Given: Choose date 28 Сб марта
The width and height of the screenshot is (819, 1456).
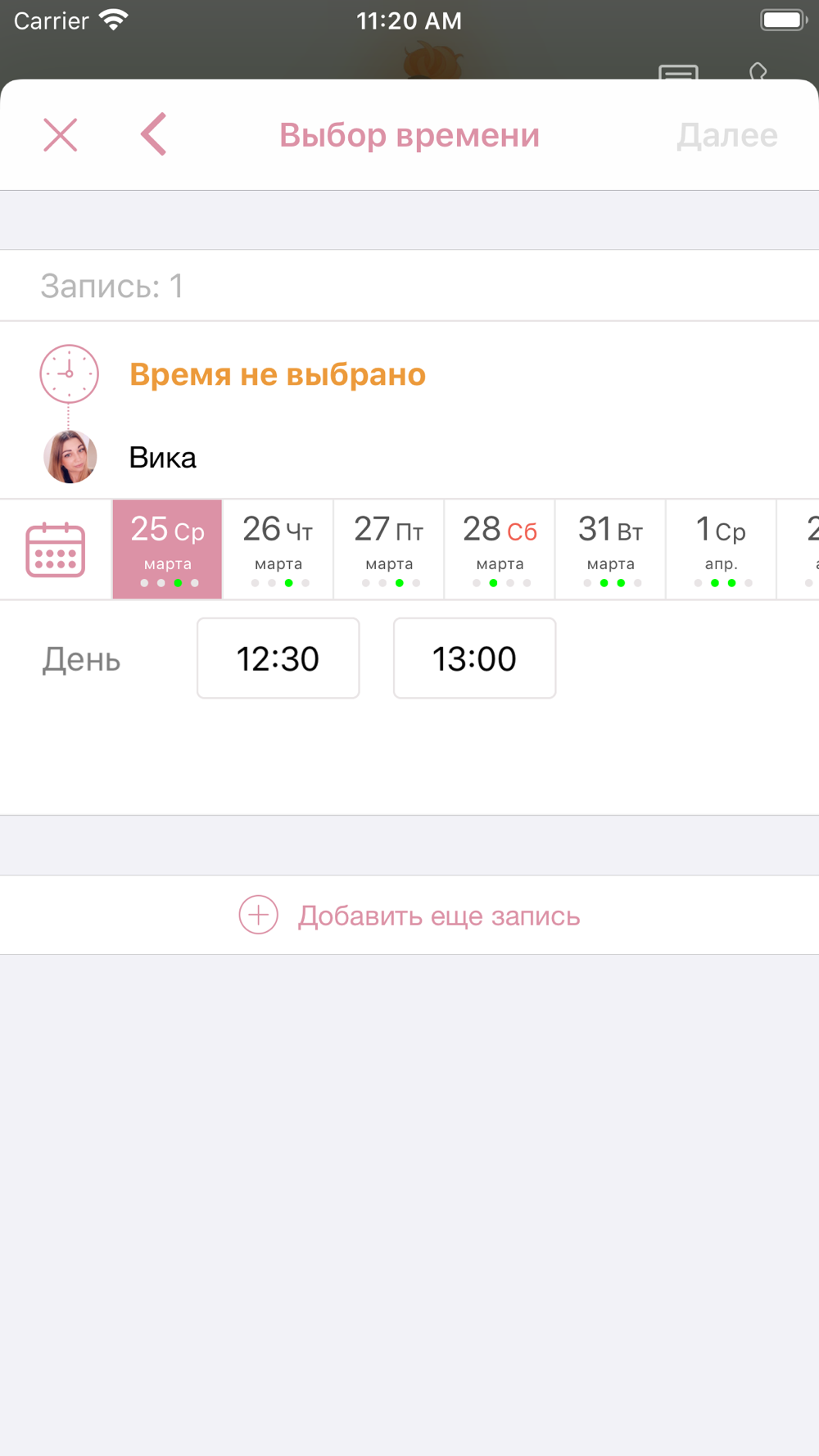Looking at the screenshot, I should click(x=500, y=549).
